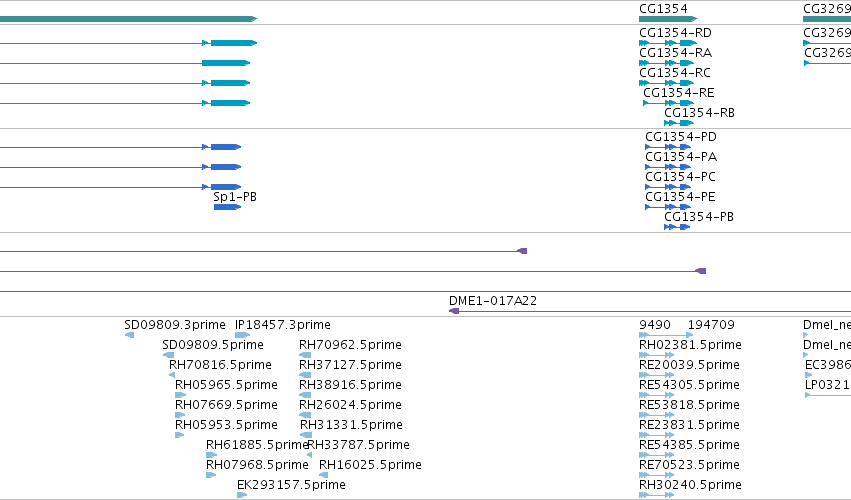Select protein CG1354-PE

click(x=680, y=197)
